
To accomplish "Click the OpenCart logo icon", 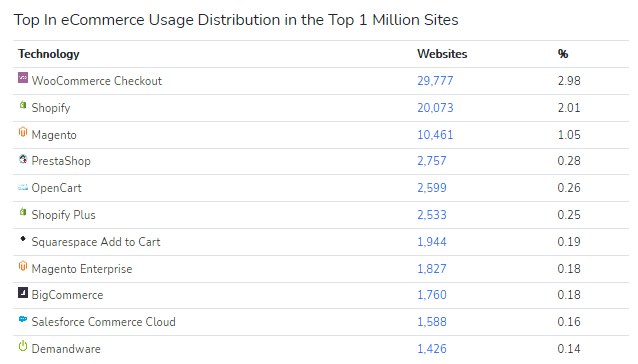I will 23,187.
